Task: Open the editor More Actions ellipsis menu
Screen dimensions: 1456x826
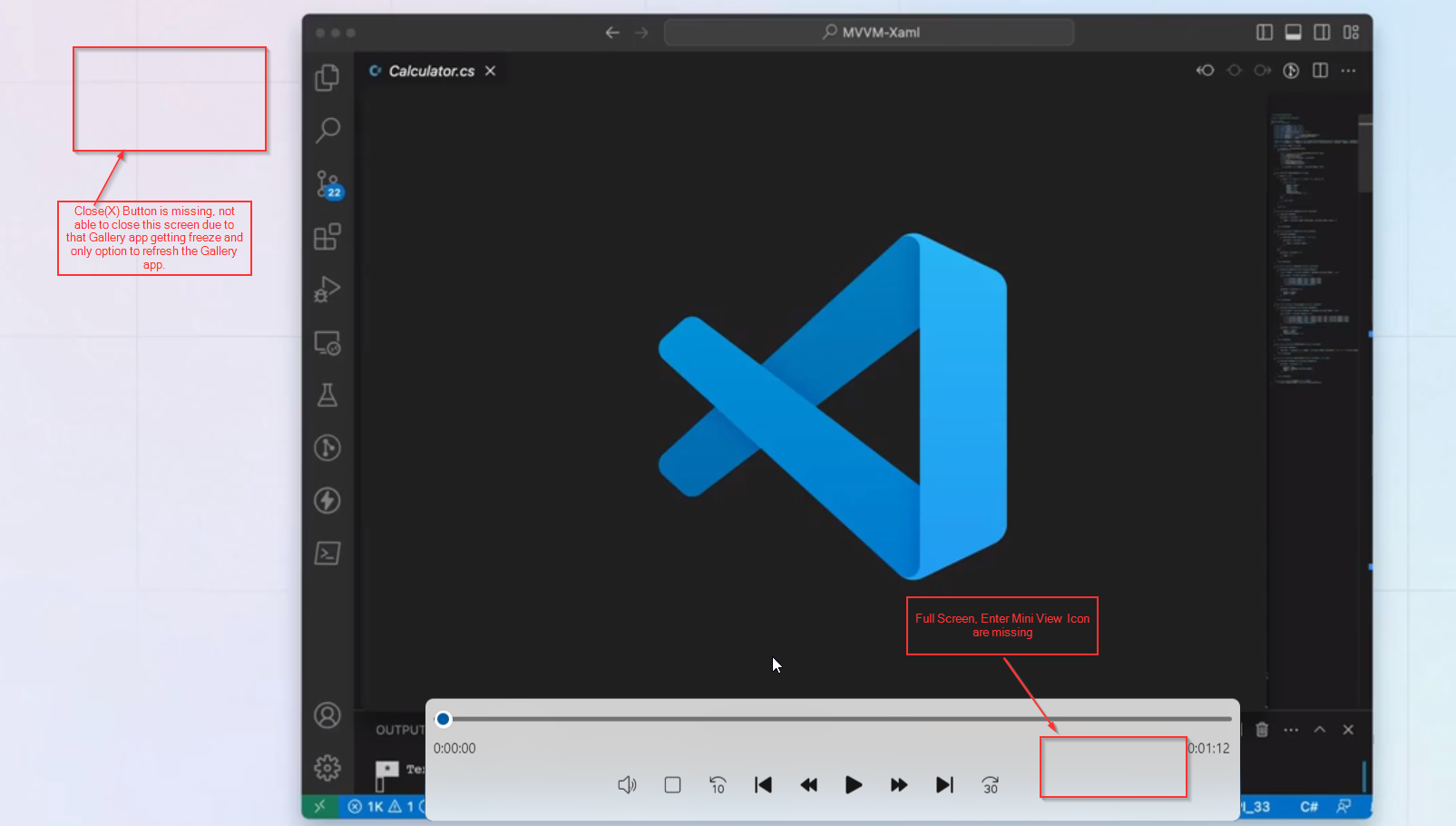Action: coord(1348,70)
